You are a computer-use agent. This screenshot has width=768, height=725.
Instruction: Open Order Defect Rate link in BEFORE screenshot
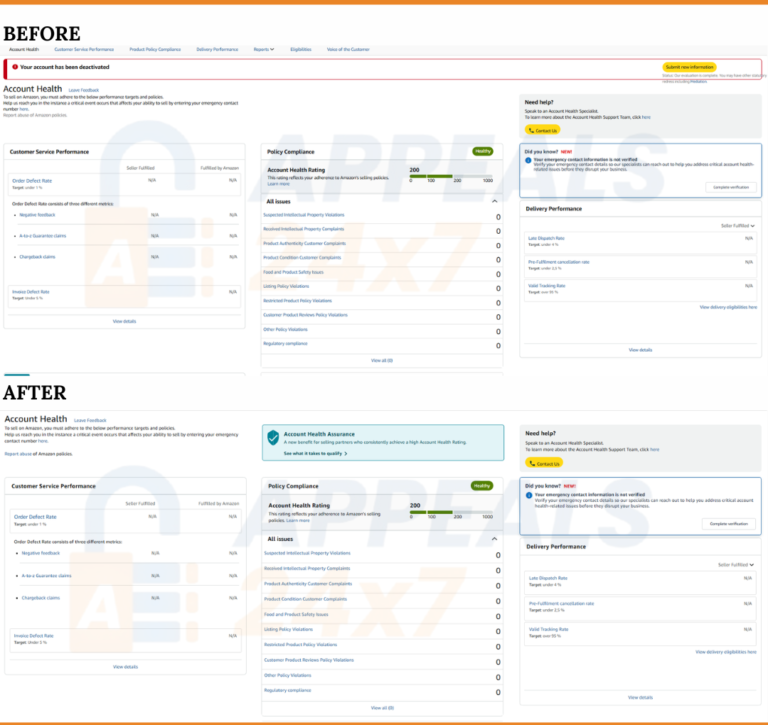(32, 181)
